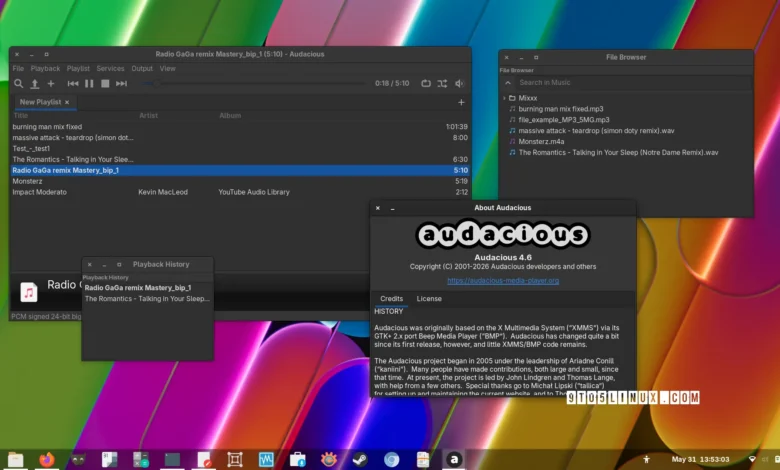Add a new playlist with plus button
The width and height of the screenshot is (780, 470).
coord(461,102)
